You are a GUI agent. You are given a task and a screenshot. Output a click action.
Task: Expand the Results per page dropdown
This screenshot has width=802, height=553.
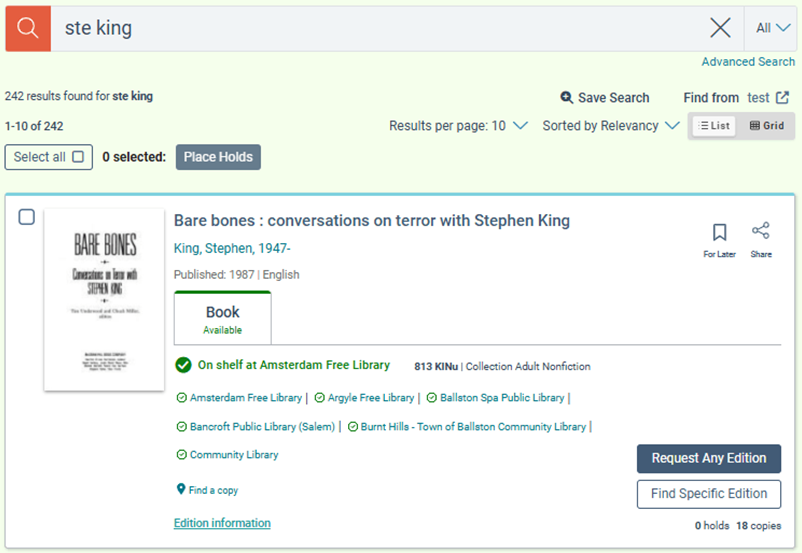tap(458, 126)
